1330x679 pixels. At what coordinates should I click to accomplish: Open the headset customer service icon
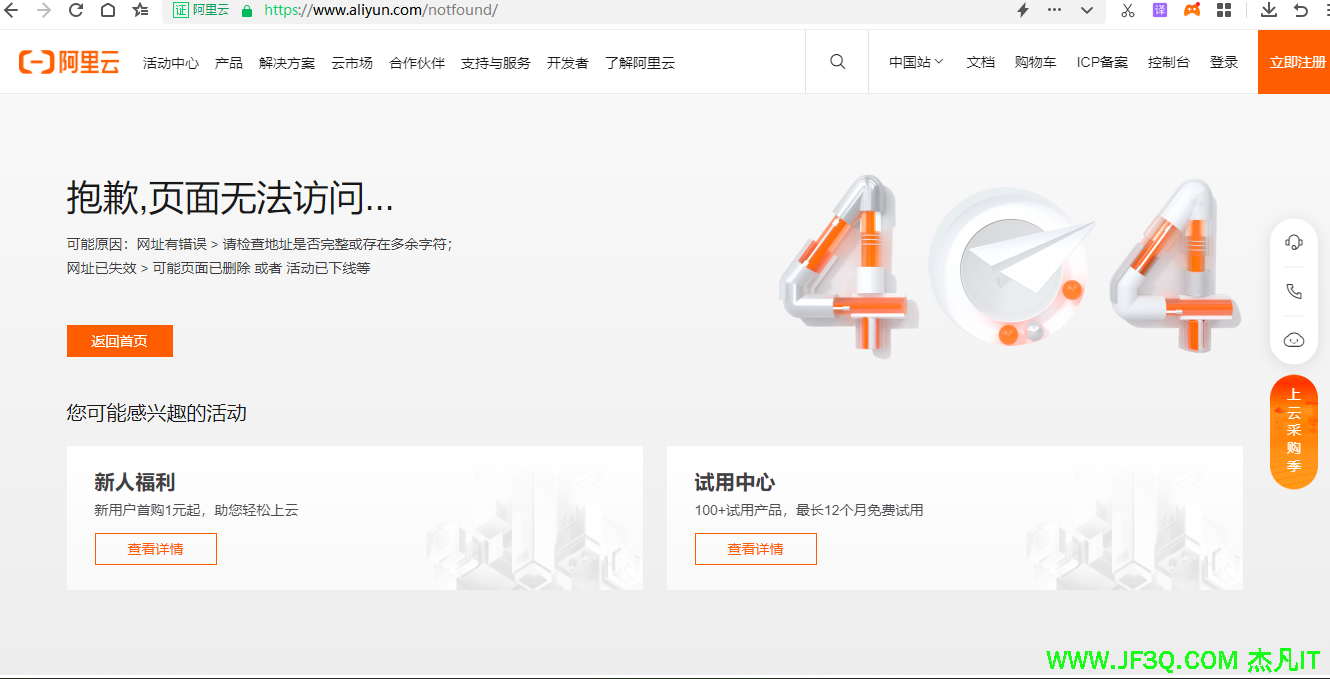tap(1293, 242)
